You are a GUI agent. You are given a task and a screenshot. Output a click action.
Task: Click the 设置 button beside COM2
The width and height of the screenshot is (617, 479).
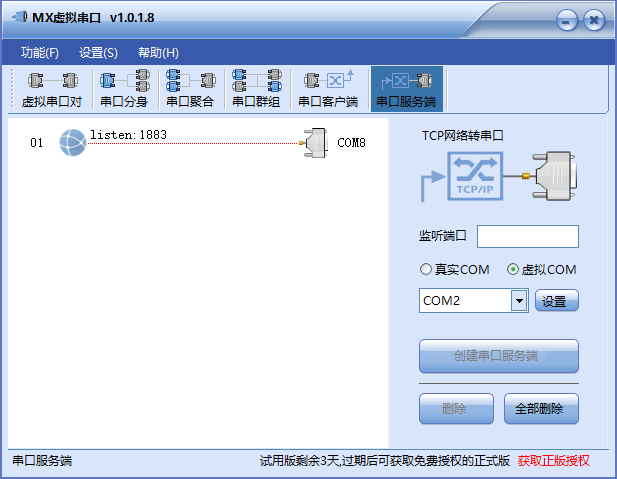[556, 301]
